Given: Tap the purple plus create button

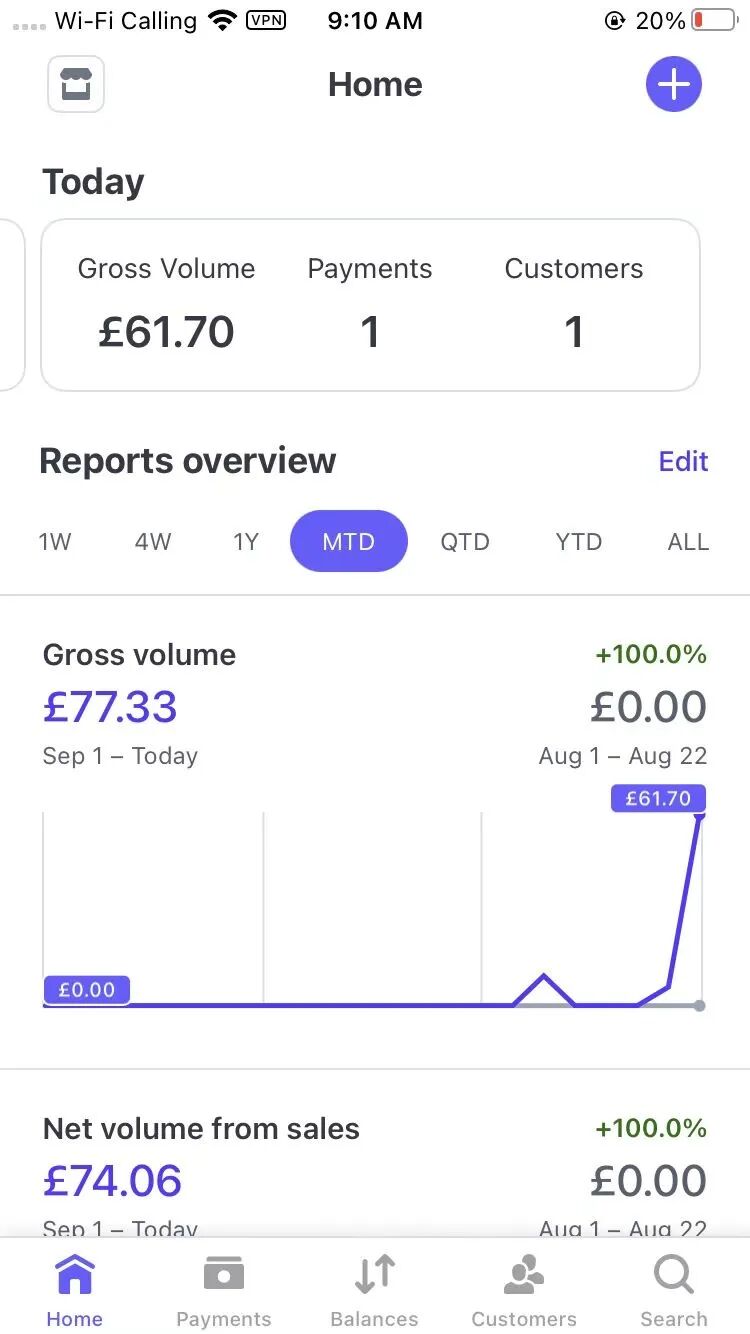Looking at the screenshot, I should pyautogui.click(x=674, y=84).
